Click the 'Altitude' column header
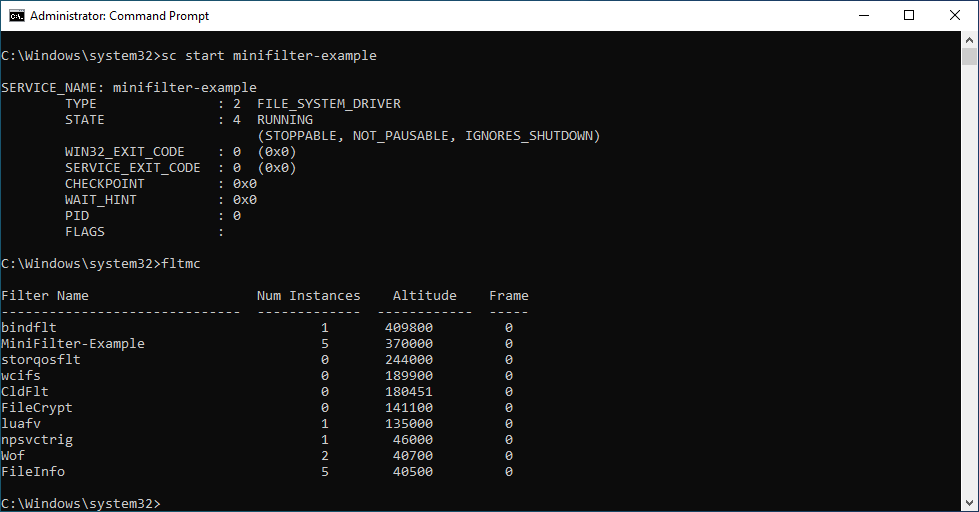This screenshot has width=979, height=512. click(425, 295)
